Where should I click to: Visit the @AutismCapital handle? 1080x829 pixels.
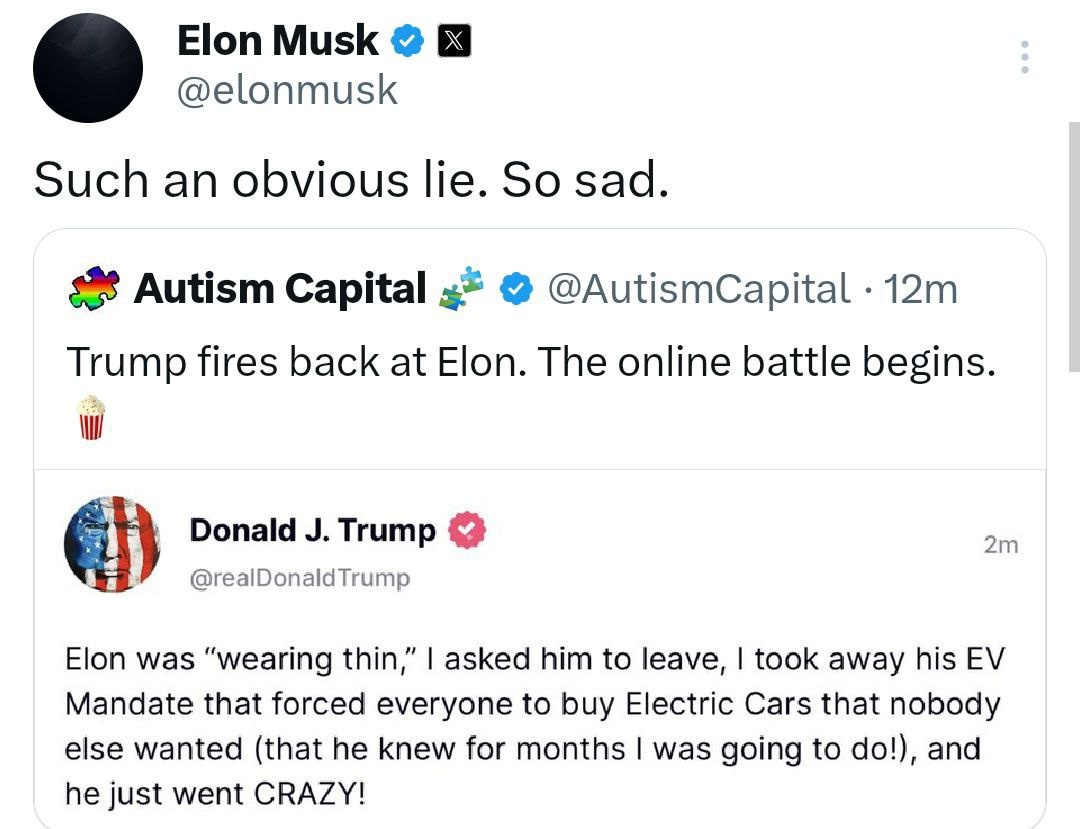pos(696,289)
